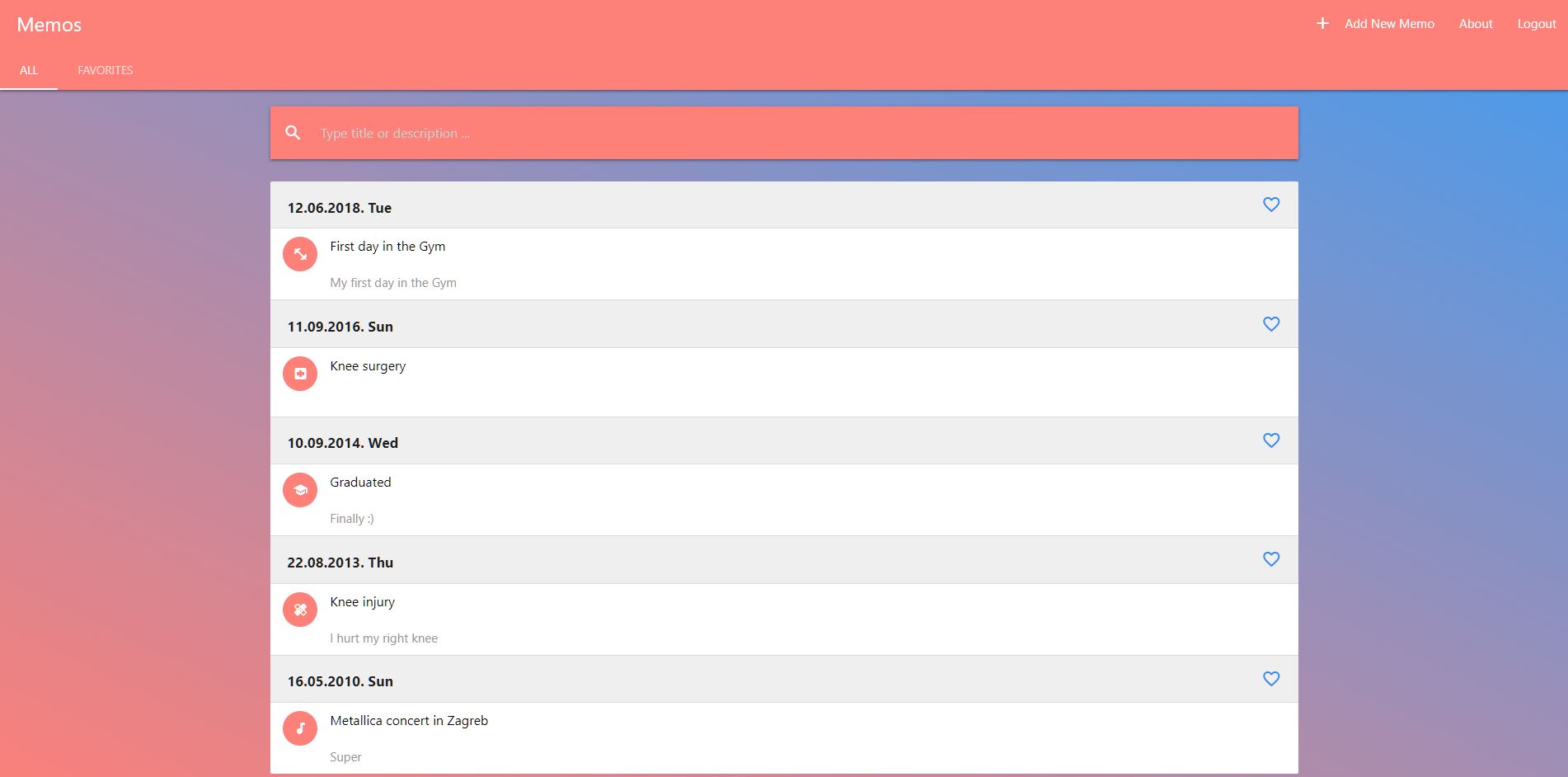1568x777 pixels.
Task: Toggle the heart on the 11.09.2016 memo
Action: pyautogui.click(x=1271, y=324)
